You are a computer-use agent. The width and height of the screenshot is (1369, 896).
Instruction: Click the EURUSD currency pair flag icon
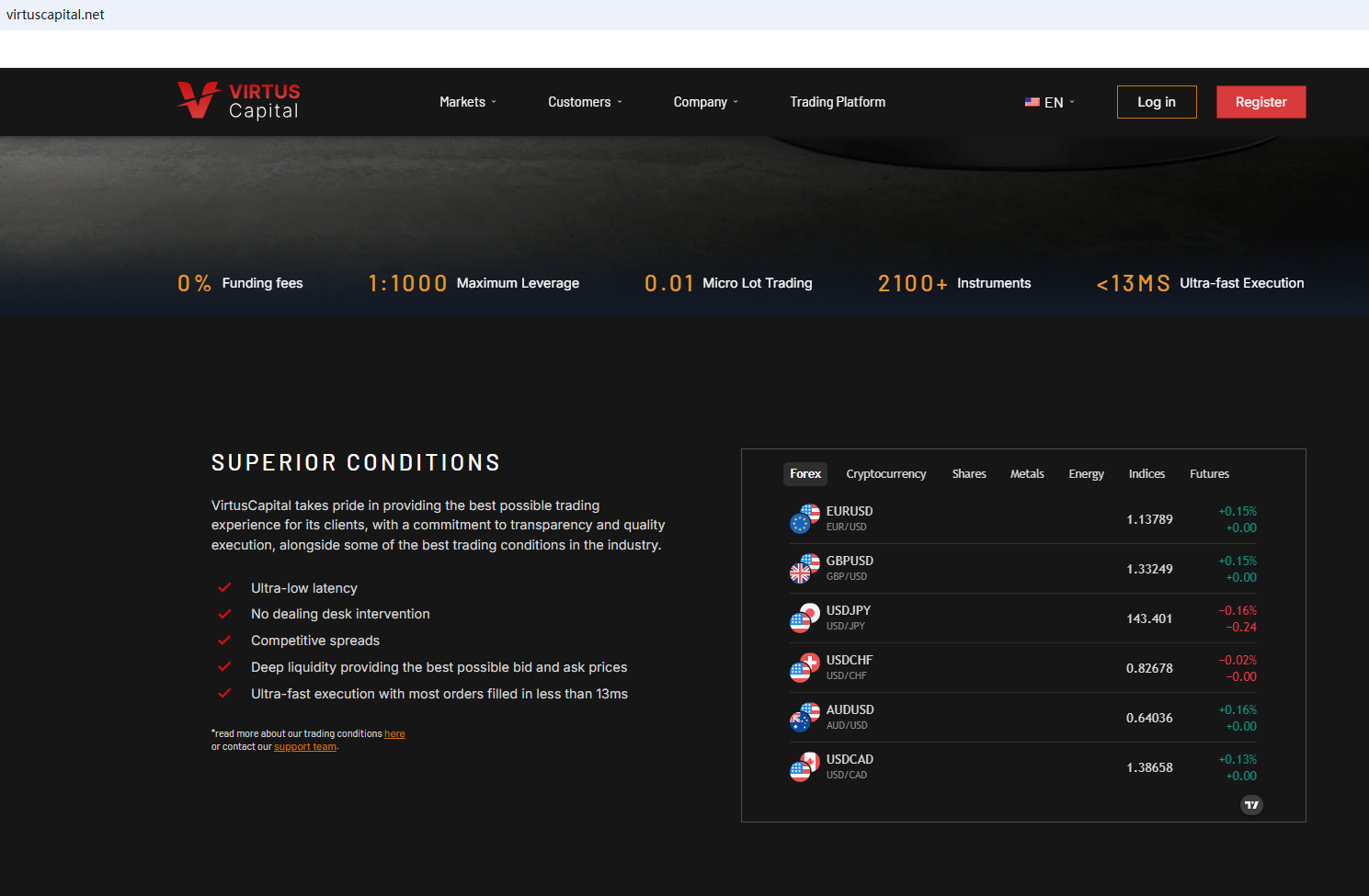pos(804,518)
